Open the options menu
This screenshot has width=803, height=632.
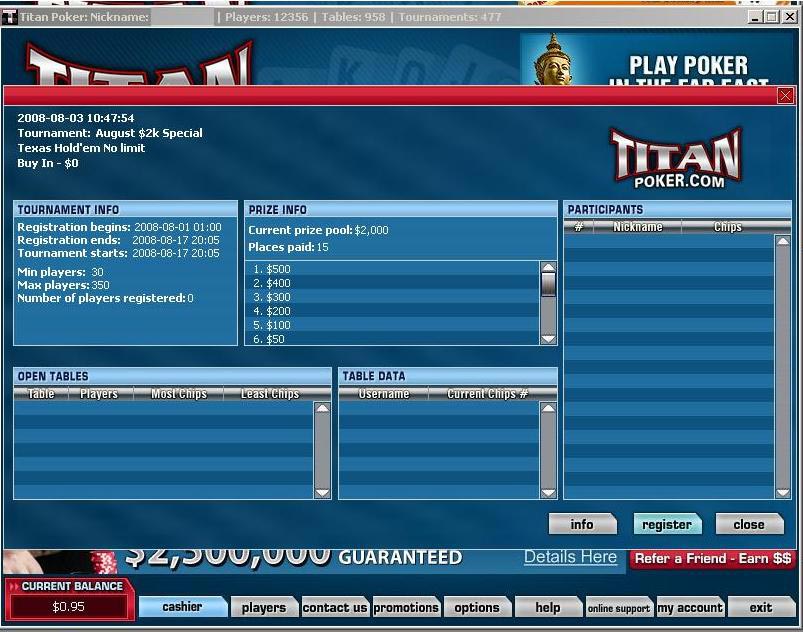point(477,607)
